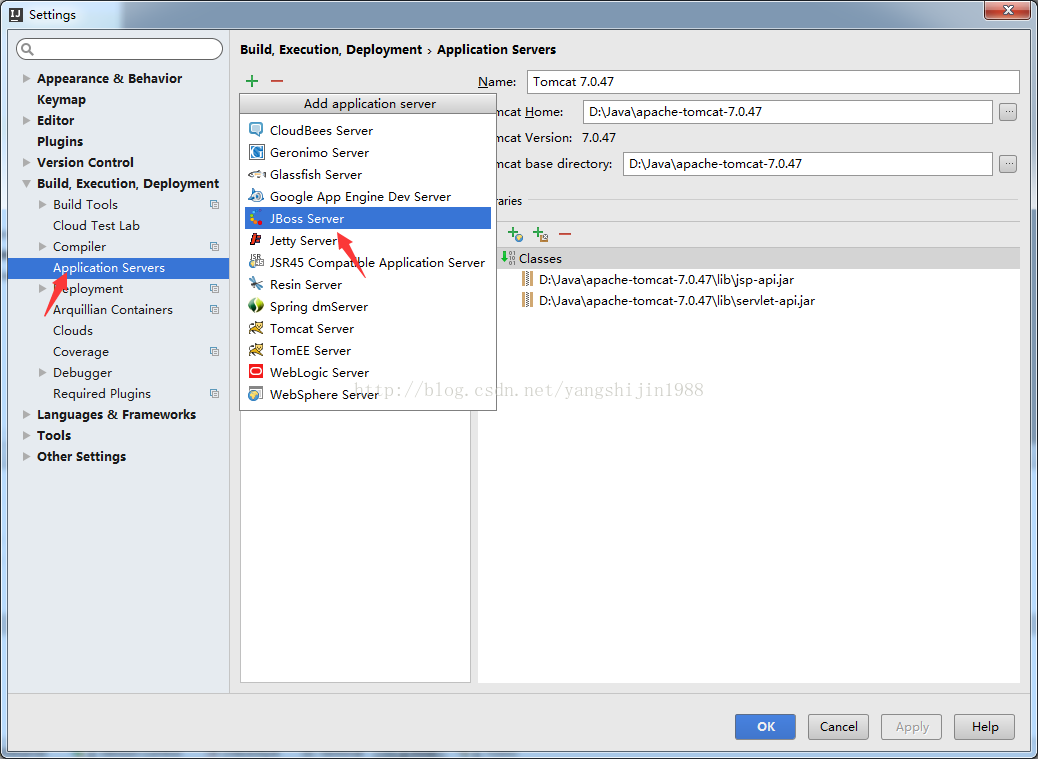The height and width of the screenshot is (759, 1038).
Task: Click the CloudBees Server icon
Action: 256,130
